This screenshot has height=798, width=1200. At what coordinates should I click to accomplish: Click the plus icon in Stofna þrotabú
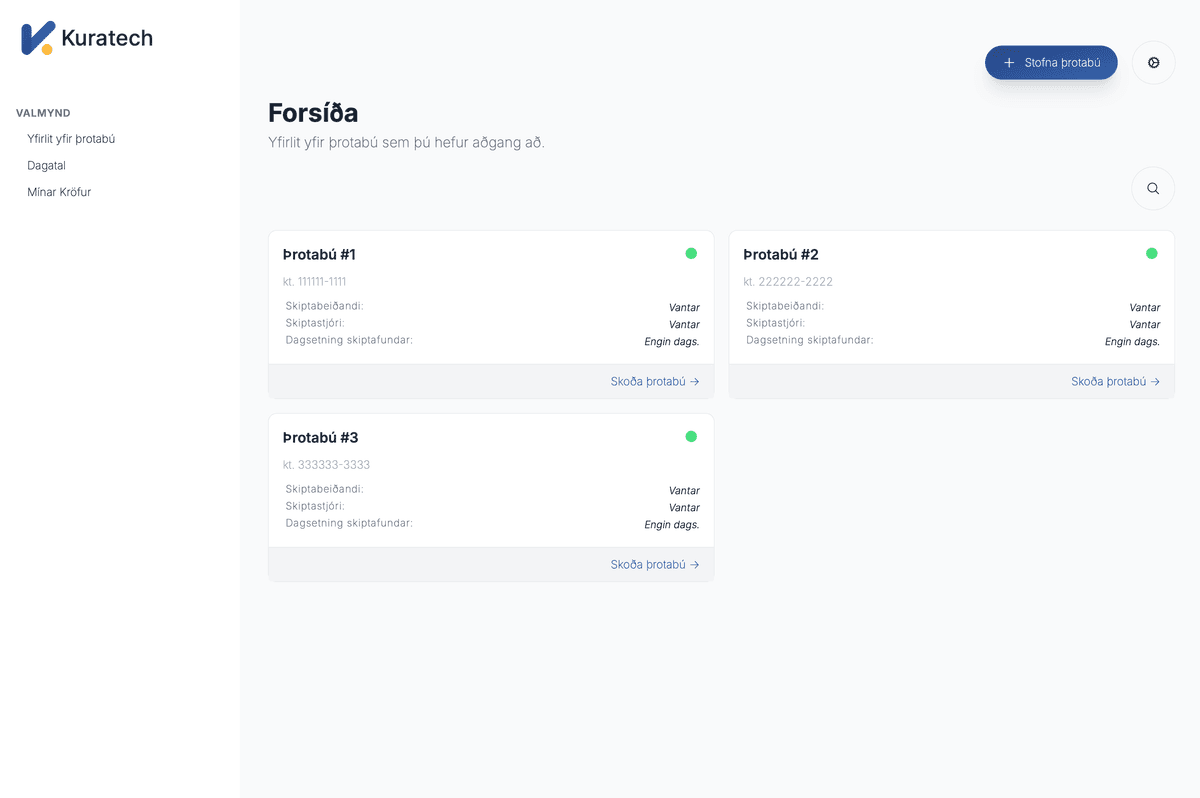[x=1009, y=63]
